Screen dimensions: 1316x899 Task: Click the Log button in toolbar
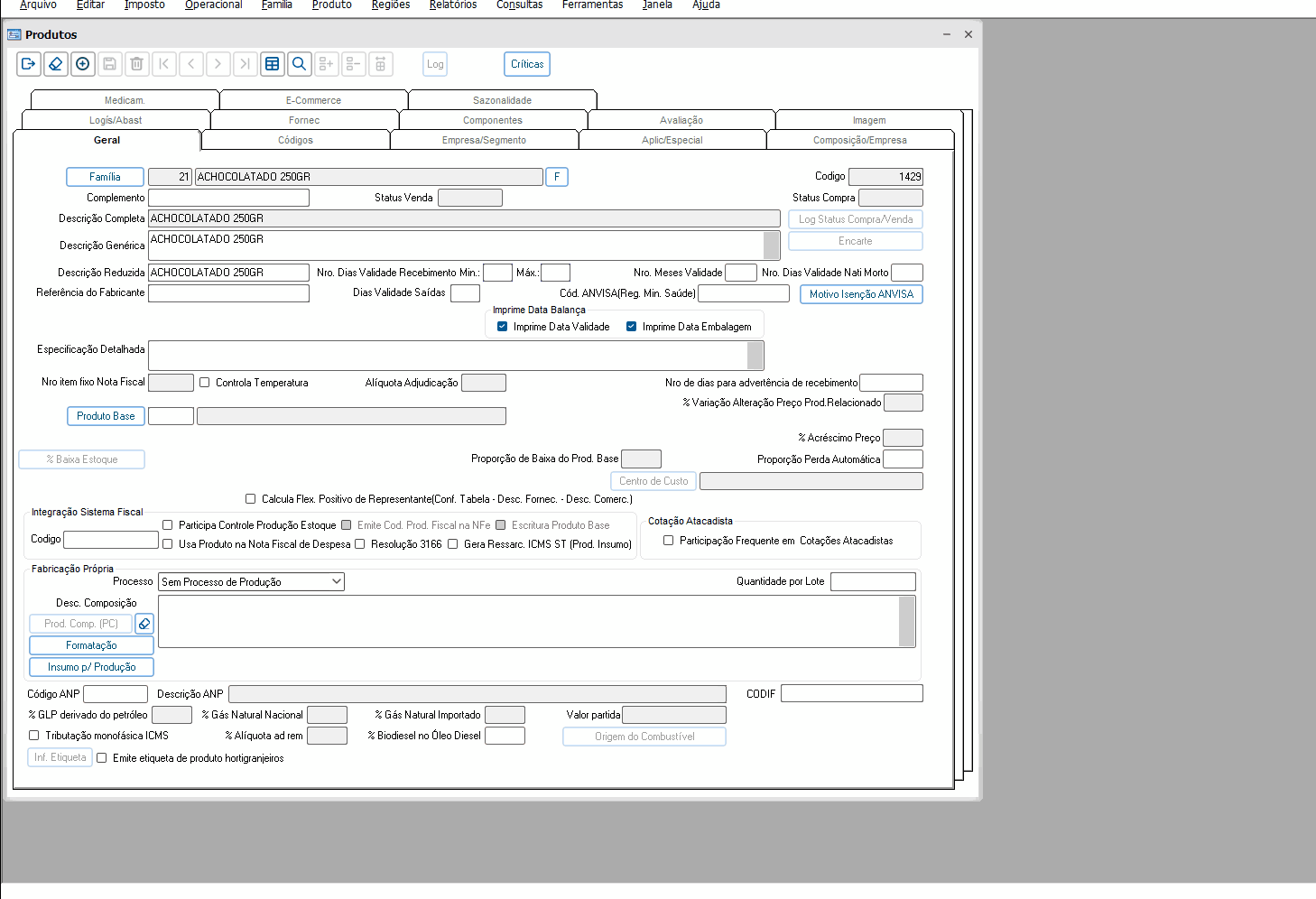click(435, 64)
